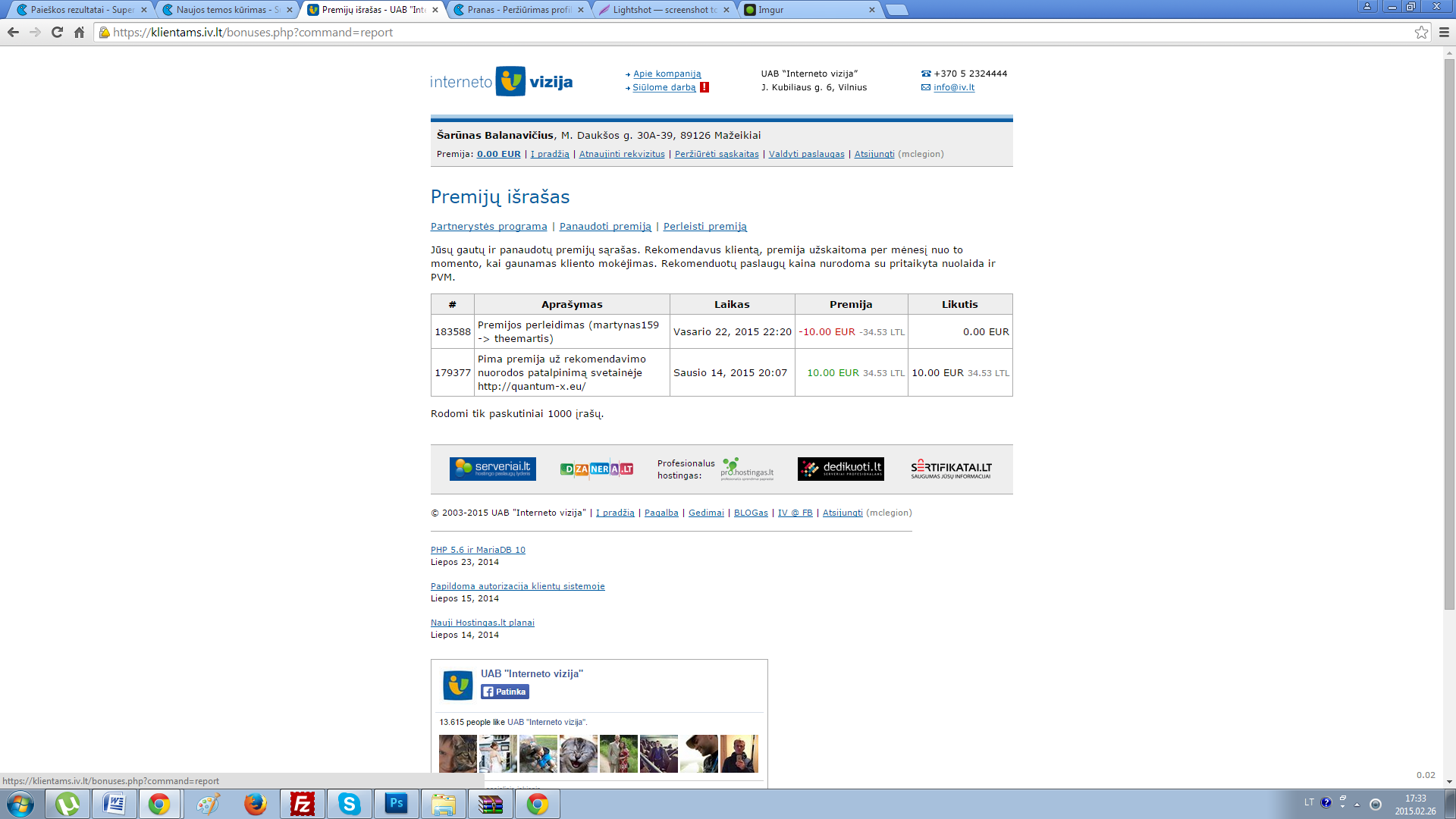Image resolution: width=1456 pixels, height=819 pixels.
Task: Click the info@iv.lt email link
Action: coord(954,87)
